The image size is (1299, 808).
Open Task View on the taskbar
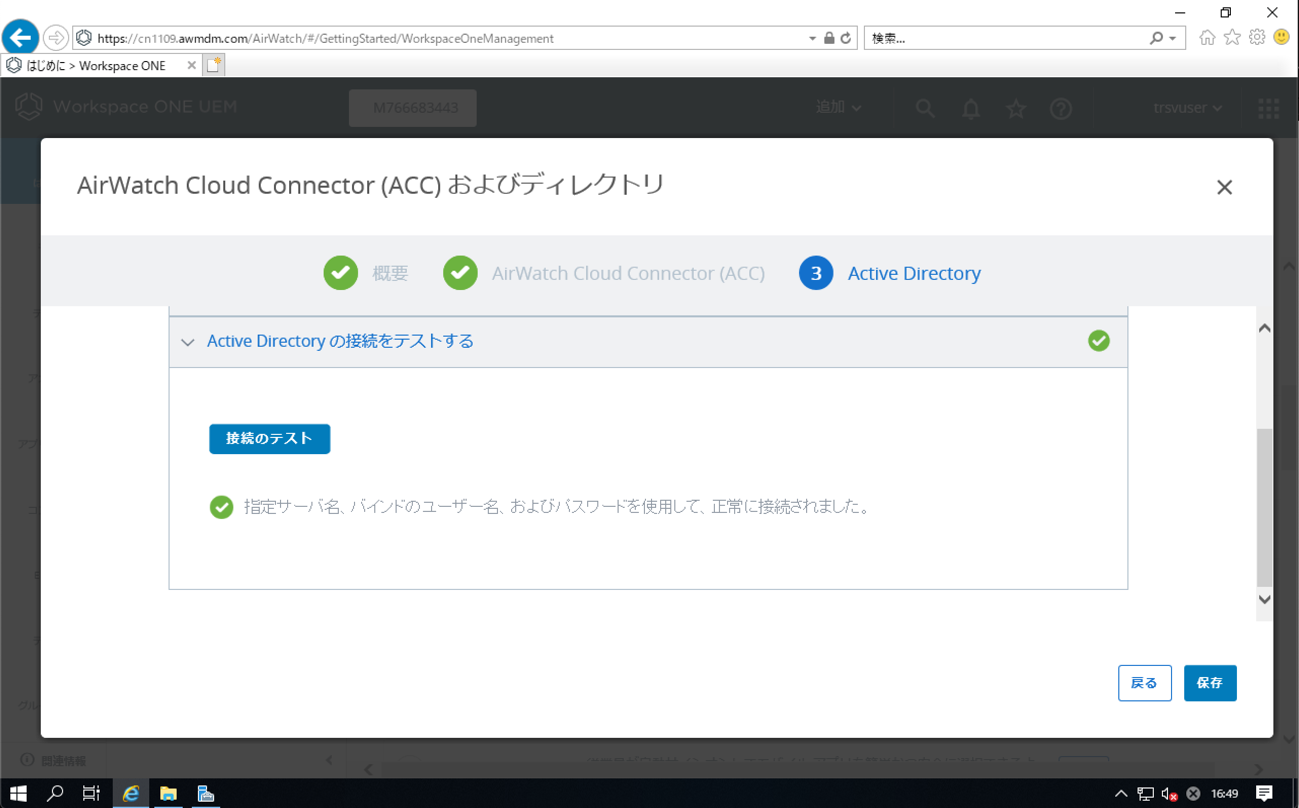91,794
